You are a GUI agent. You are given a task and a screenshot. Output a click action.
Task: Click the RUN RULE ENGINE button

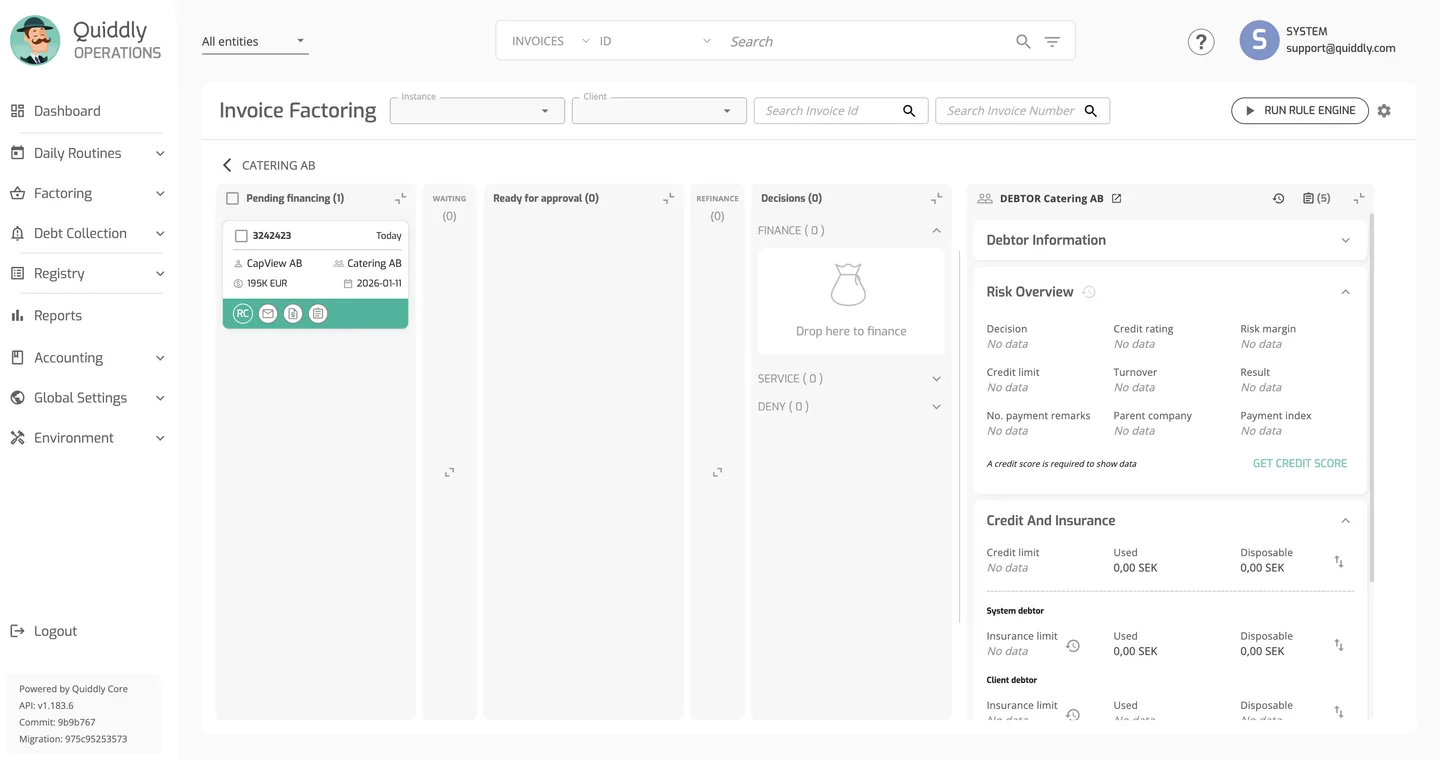pyautogui.click(x=1299, y=110)
